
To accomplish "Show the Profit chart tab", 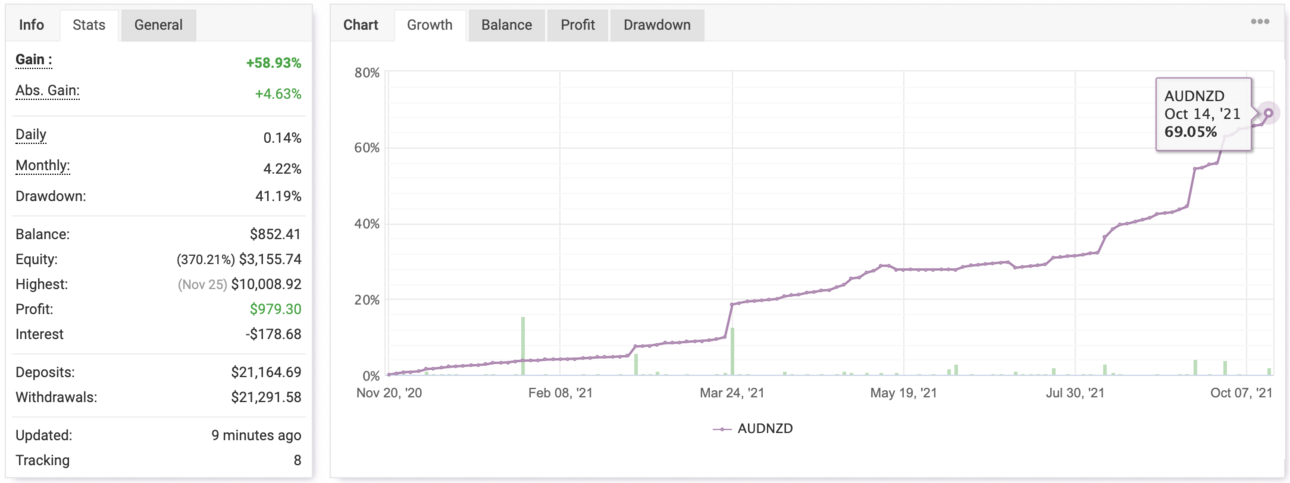I will 578,25.
